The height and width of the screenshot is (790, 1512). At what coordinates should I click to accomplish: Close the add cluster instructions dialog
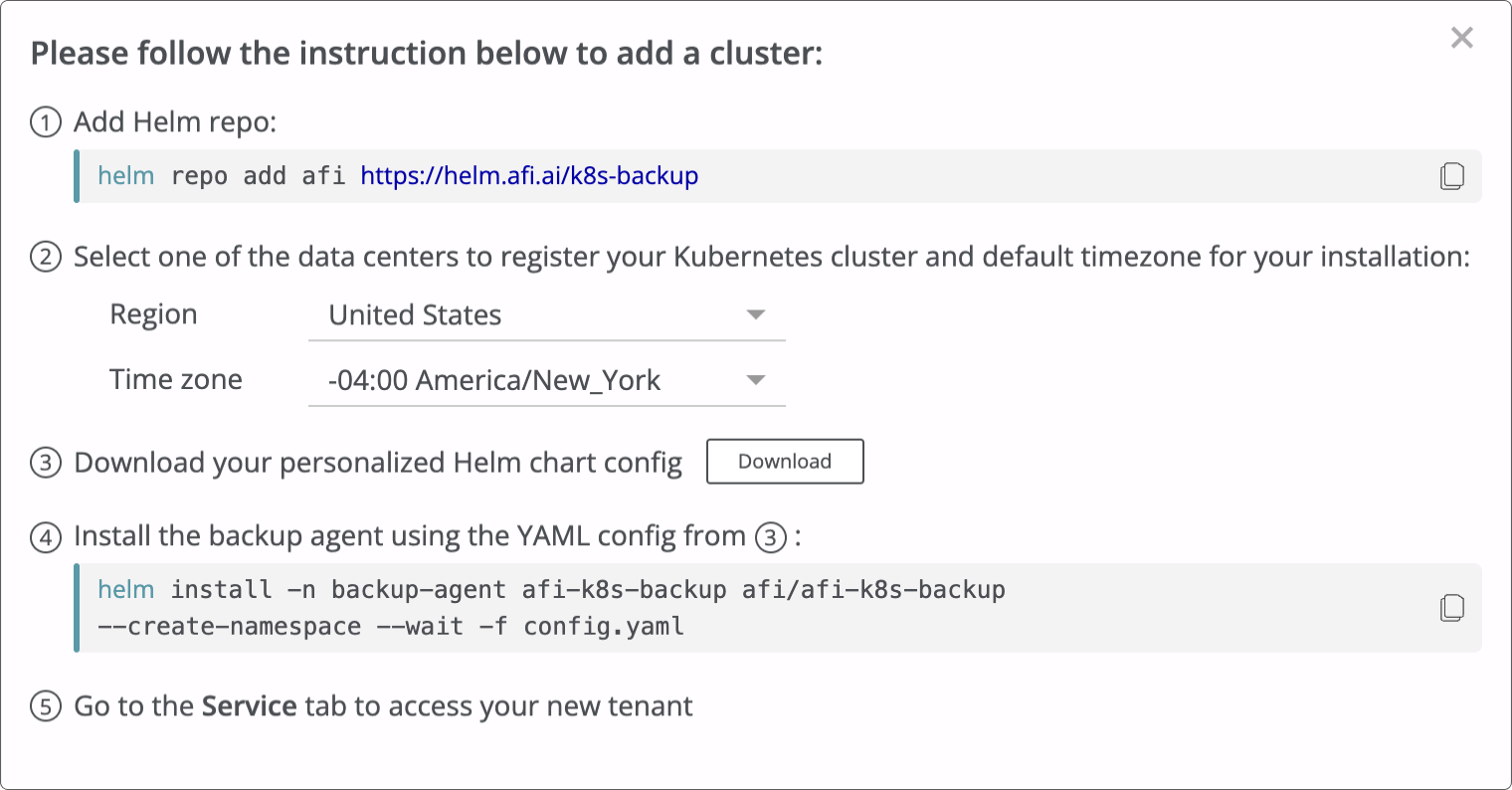click(1461, 38)
